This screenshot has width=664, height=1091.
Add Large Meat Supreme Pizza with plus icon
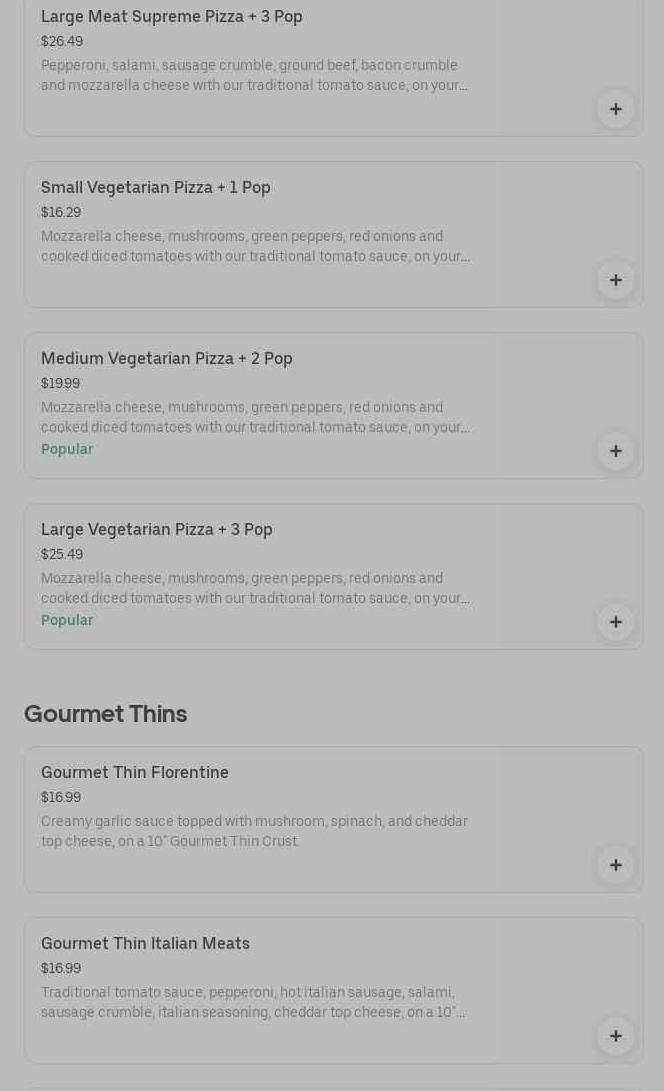pyautogui.click(x=615, y=109)
